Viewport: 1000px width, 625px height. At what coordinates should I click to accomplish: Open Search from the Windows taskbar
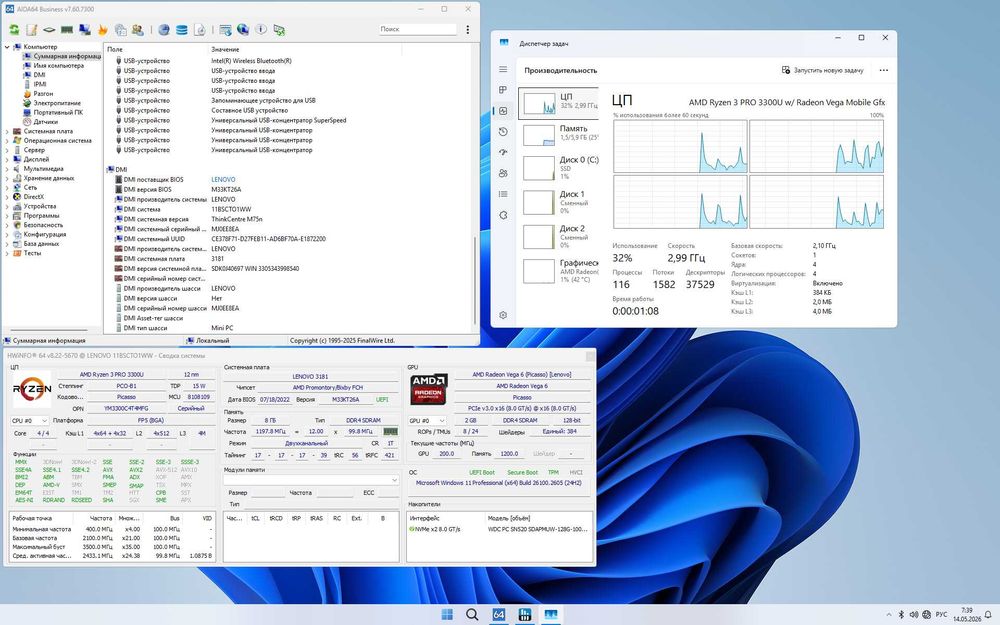[x=472, y=614]
